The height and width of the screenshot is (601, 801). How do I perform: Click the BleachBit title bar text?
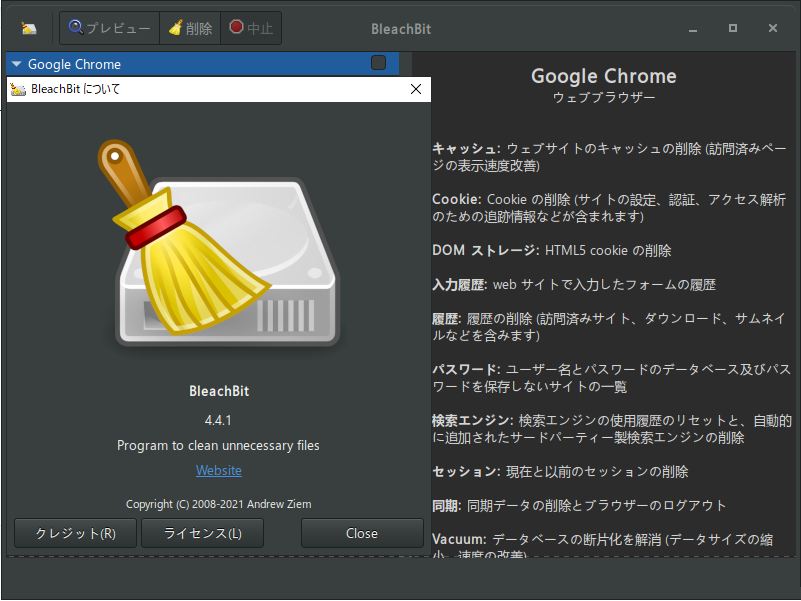(400, 28)
